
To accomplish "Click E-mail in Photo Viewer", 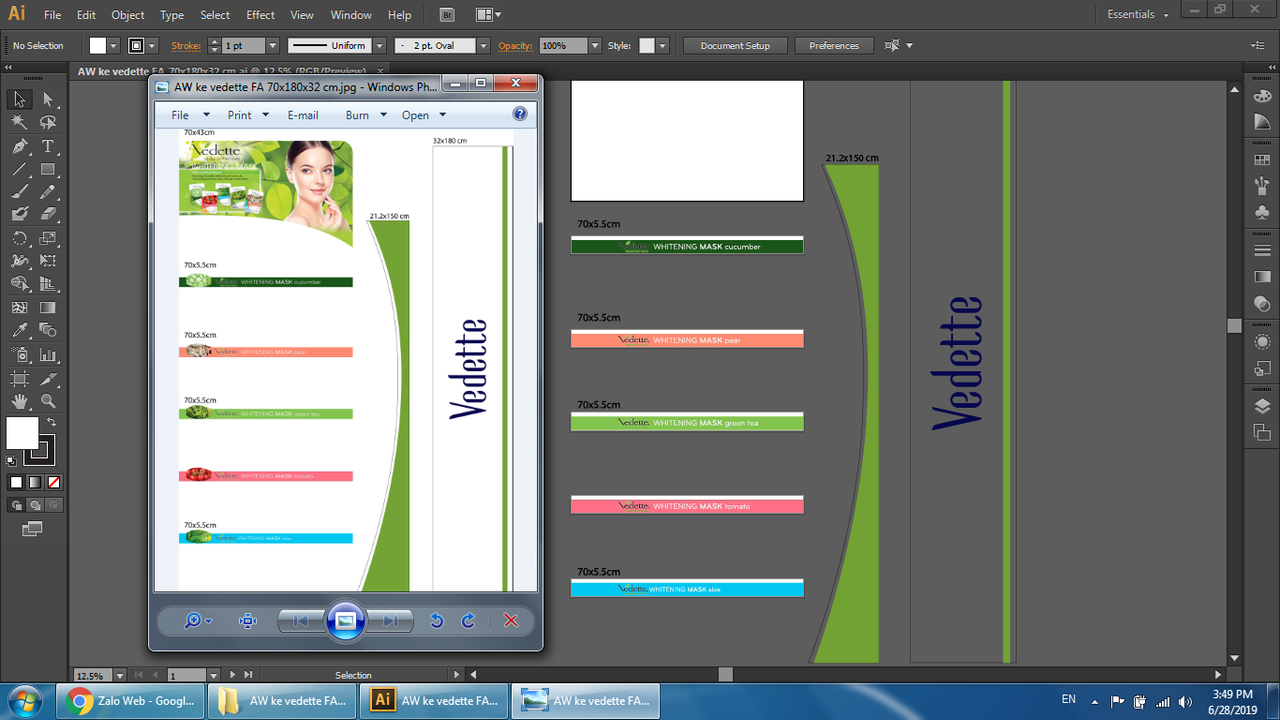I will click(303, 115).
